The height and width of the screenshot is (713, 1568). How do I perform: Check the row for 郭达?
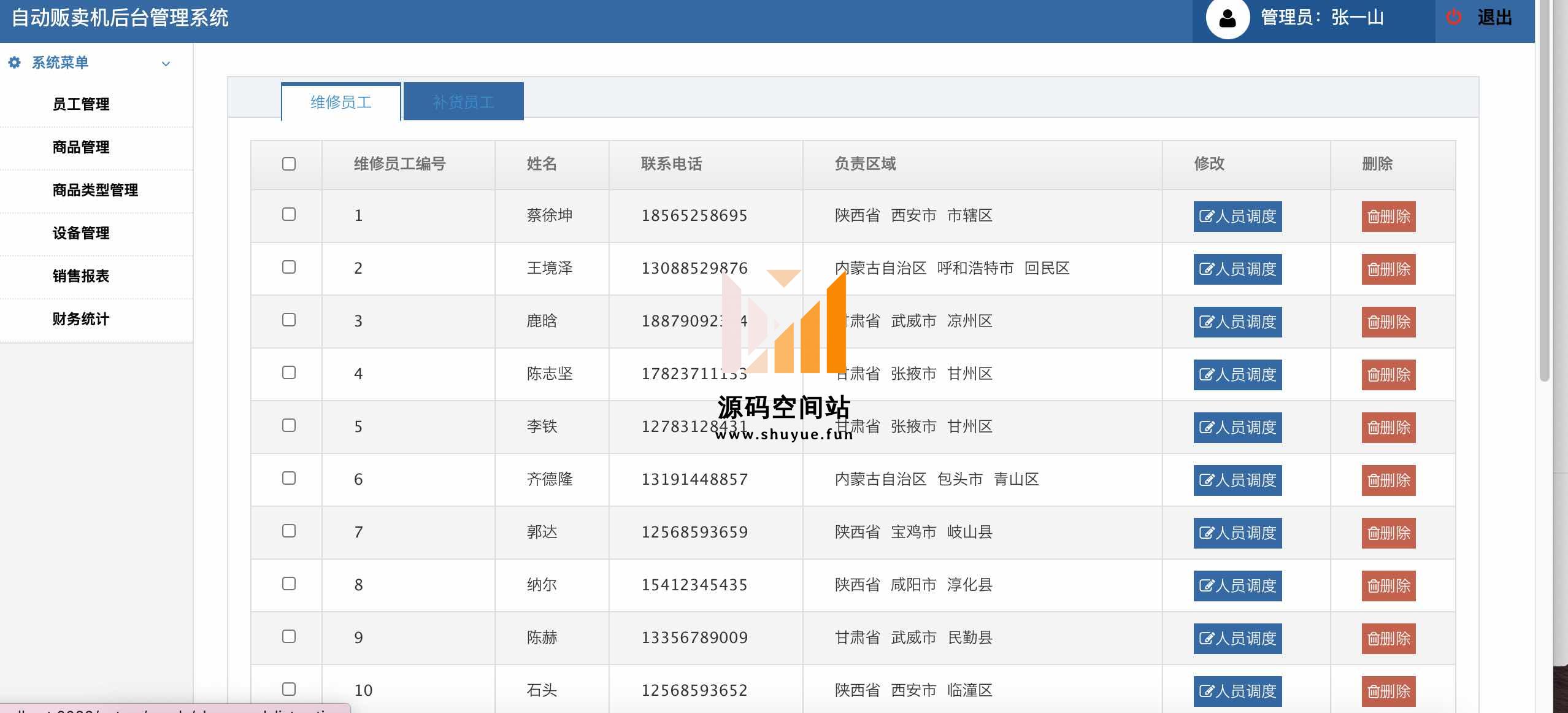click(x=289, y=531)
